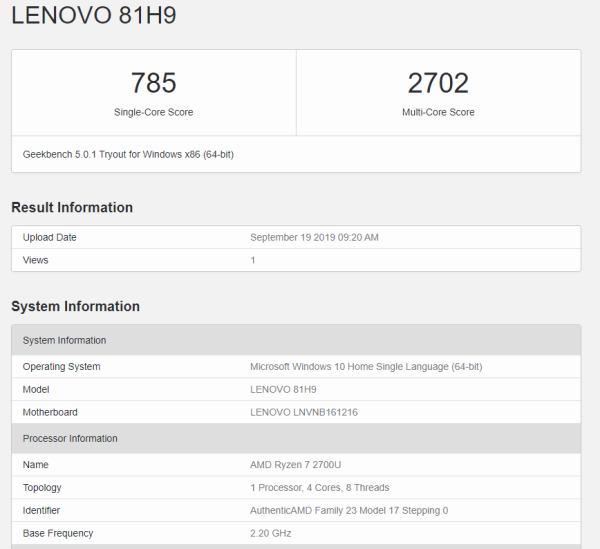
Task: Click the Operating System row label
Action: point(62,367)
